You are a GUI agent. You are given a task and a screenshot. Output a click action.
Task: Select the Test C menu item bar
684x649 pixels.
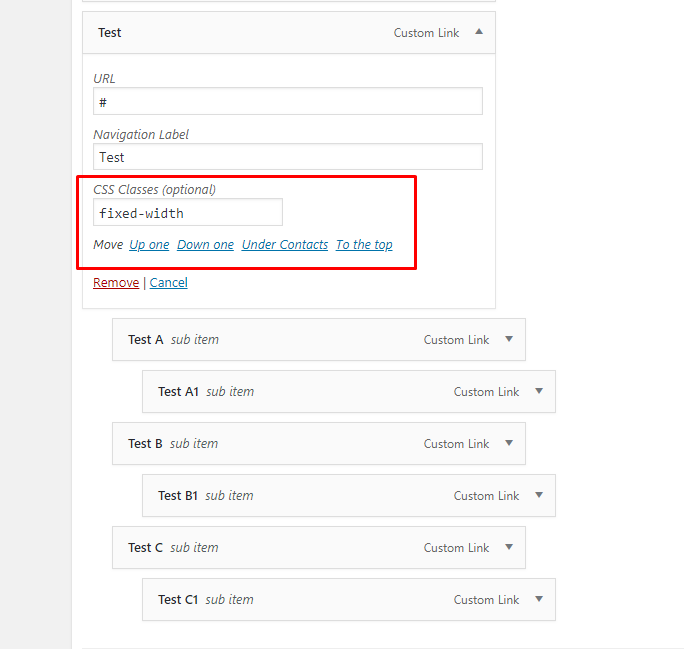click(319, 547)
